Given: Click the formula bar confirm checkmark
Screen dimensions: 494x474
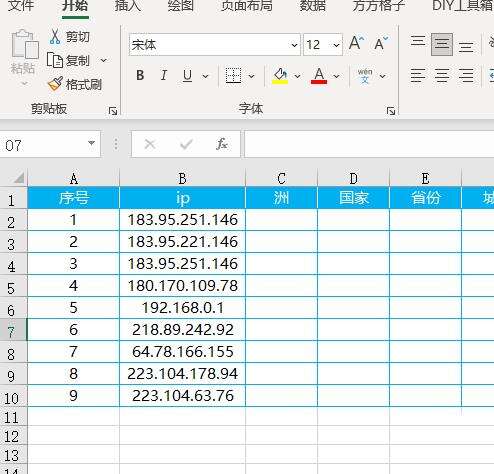Looking at the screenshot, I should tap(186, 144).
